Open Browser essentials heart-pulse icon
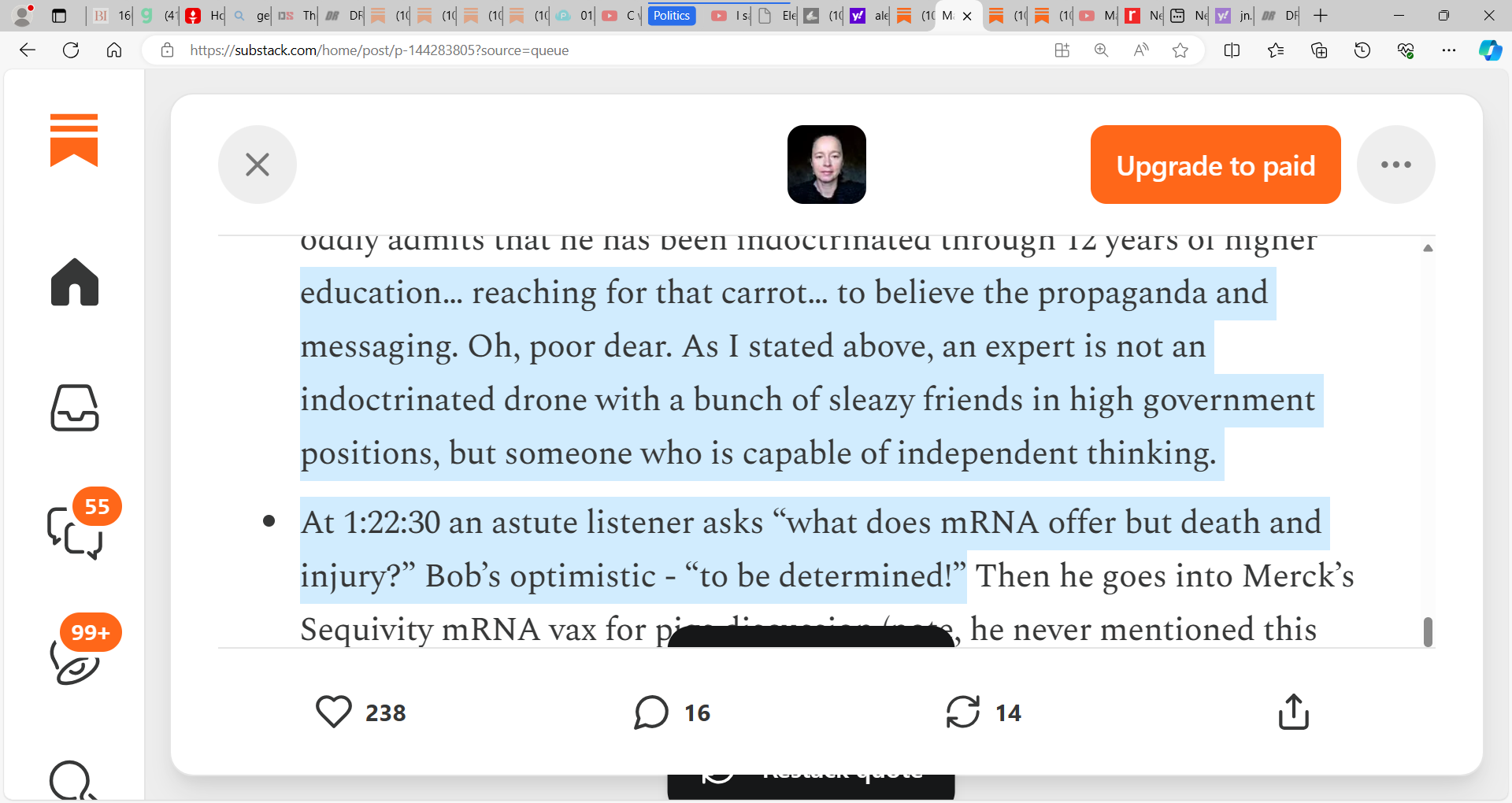The image size is (1512, 803). (x=1406, y=50)
